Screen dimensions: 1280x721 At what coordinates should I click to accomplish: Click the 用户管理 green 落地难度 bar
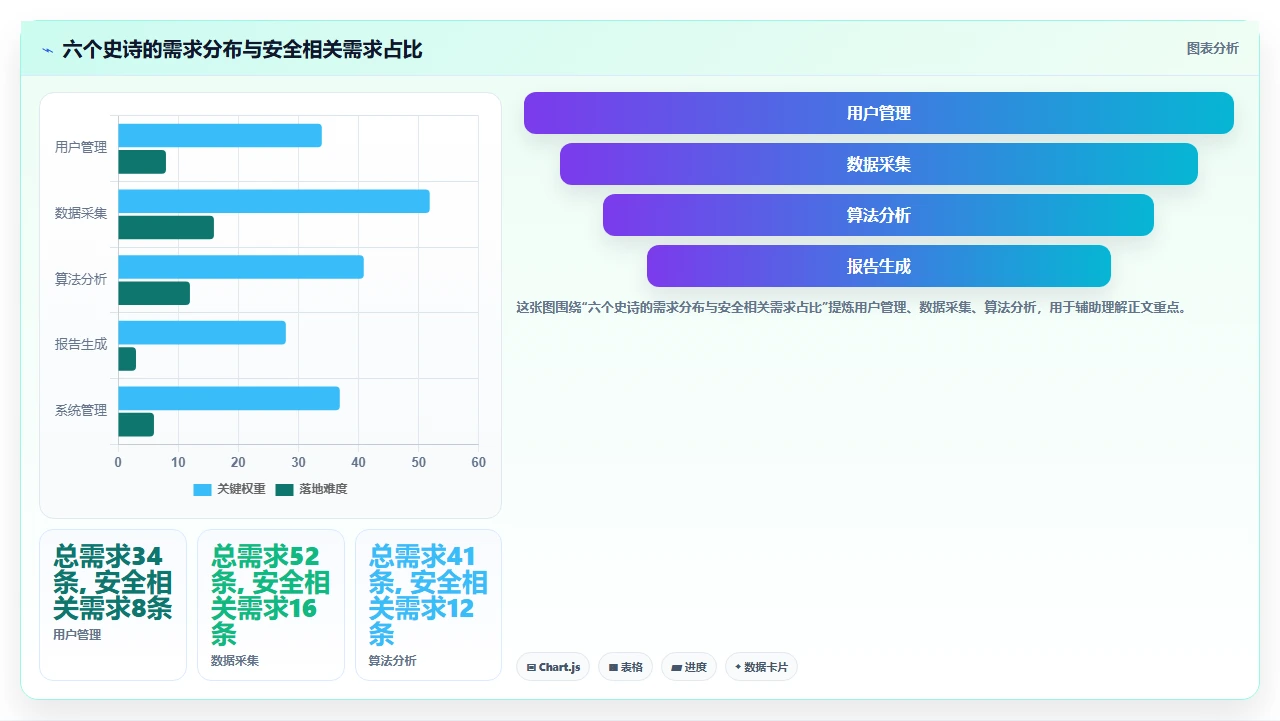pos(142,162)
